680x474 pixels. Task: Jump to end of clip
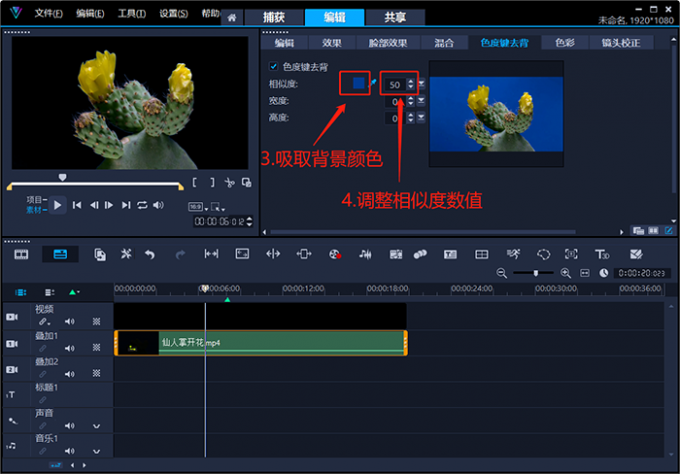click(126, 205)
